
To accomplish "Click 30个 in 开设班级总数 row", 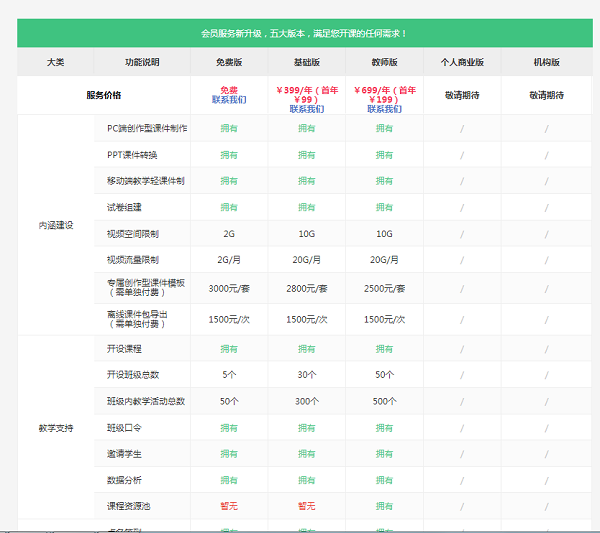I will (x=307, y=375).
